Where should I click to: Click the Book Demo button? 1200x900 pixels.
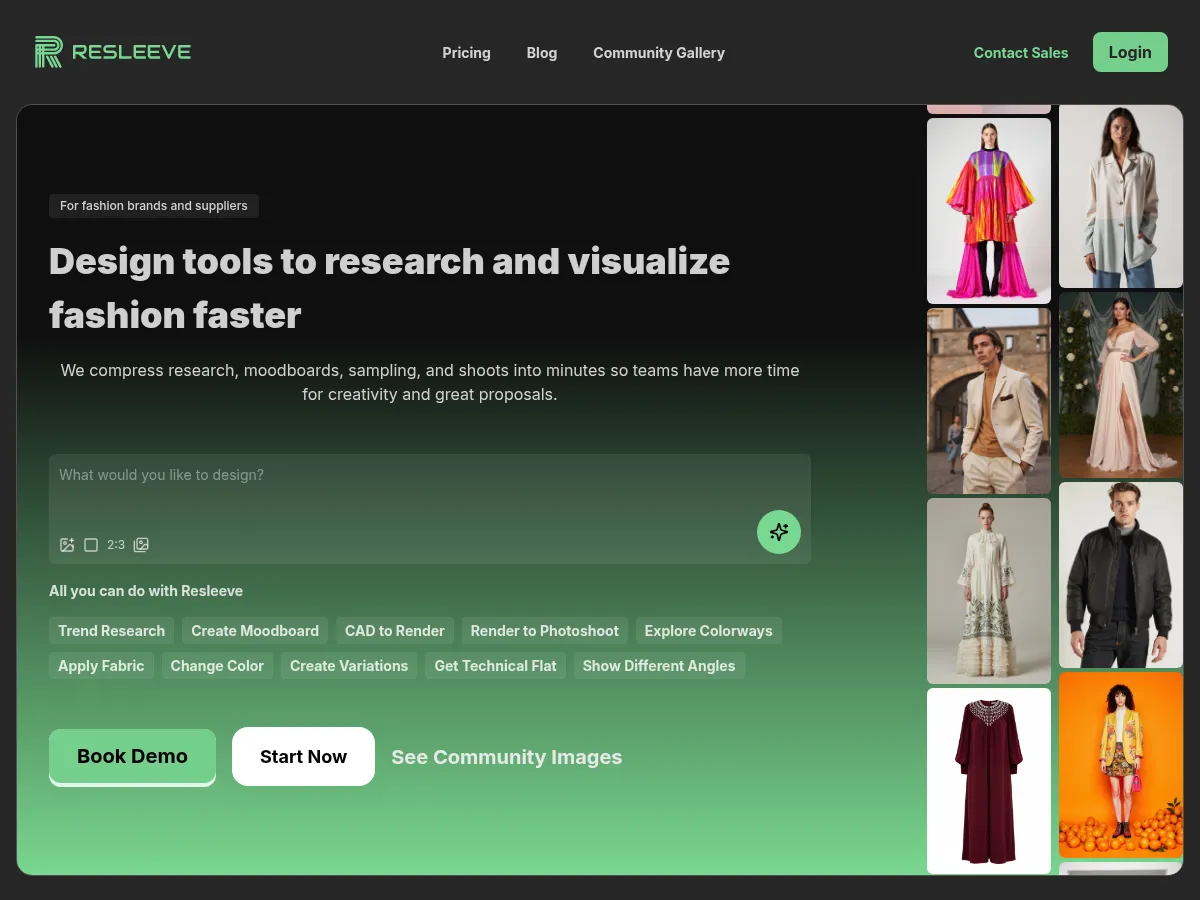click(x=132, y=756)
